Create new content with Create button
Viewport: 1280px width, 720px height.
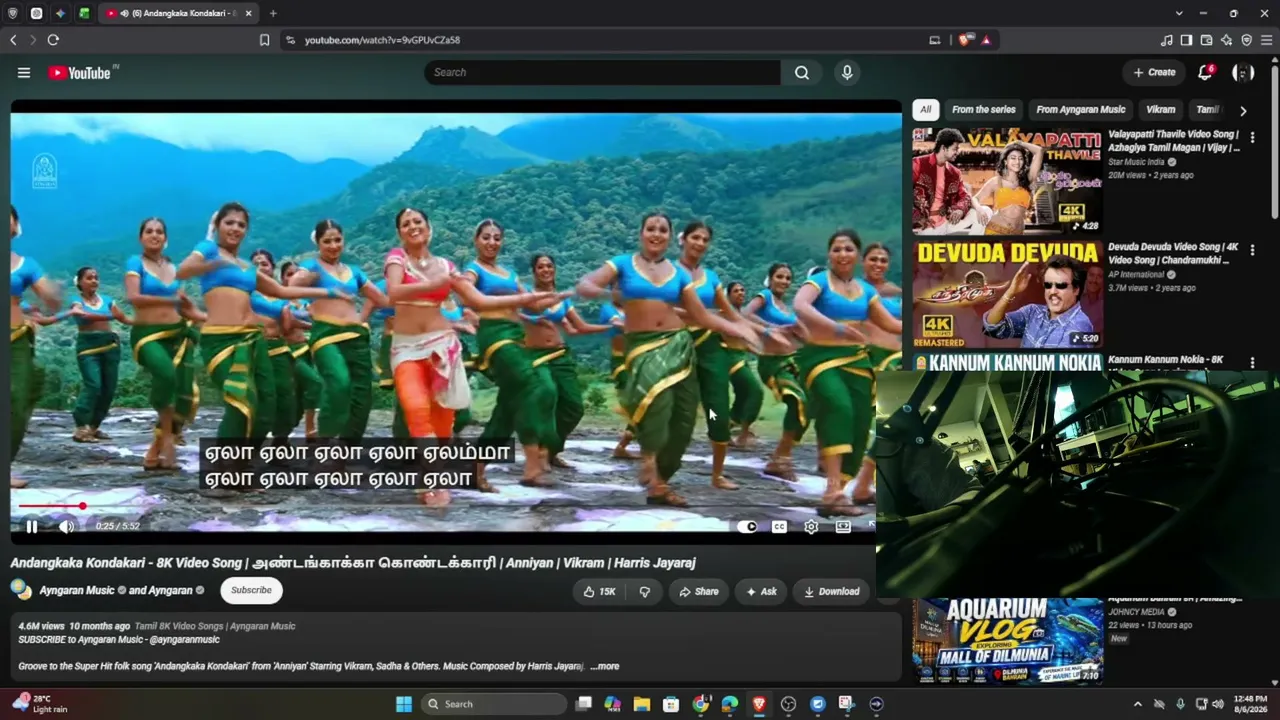point(1154,72)
